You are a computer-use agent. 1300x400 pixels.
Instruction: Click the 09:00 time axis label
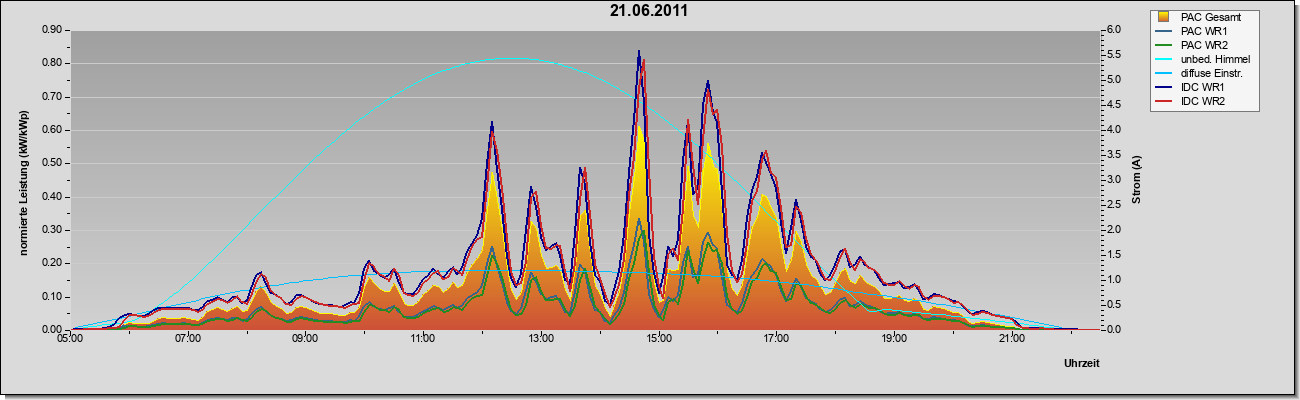305,339
